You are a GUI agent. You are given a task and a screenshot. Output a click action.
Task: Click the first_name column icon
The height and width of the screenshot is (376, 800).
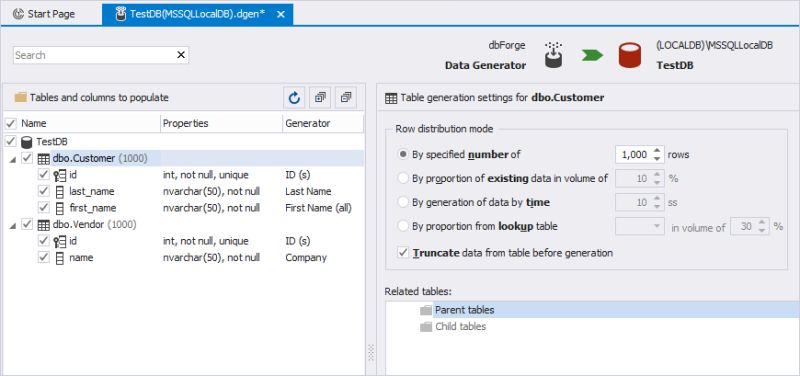[x=60, y=208]
